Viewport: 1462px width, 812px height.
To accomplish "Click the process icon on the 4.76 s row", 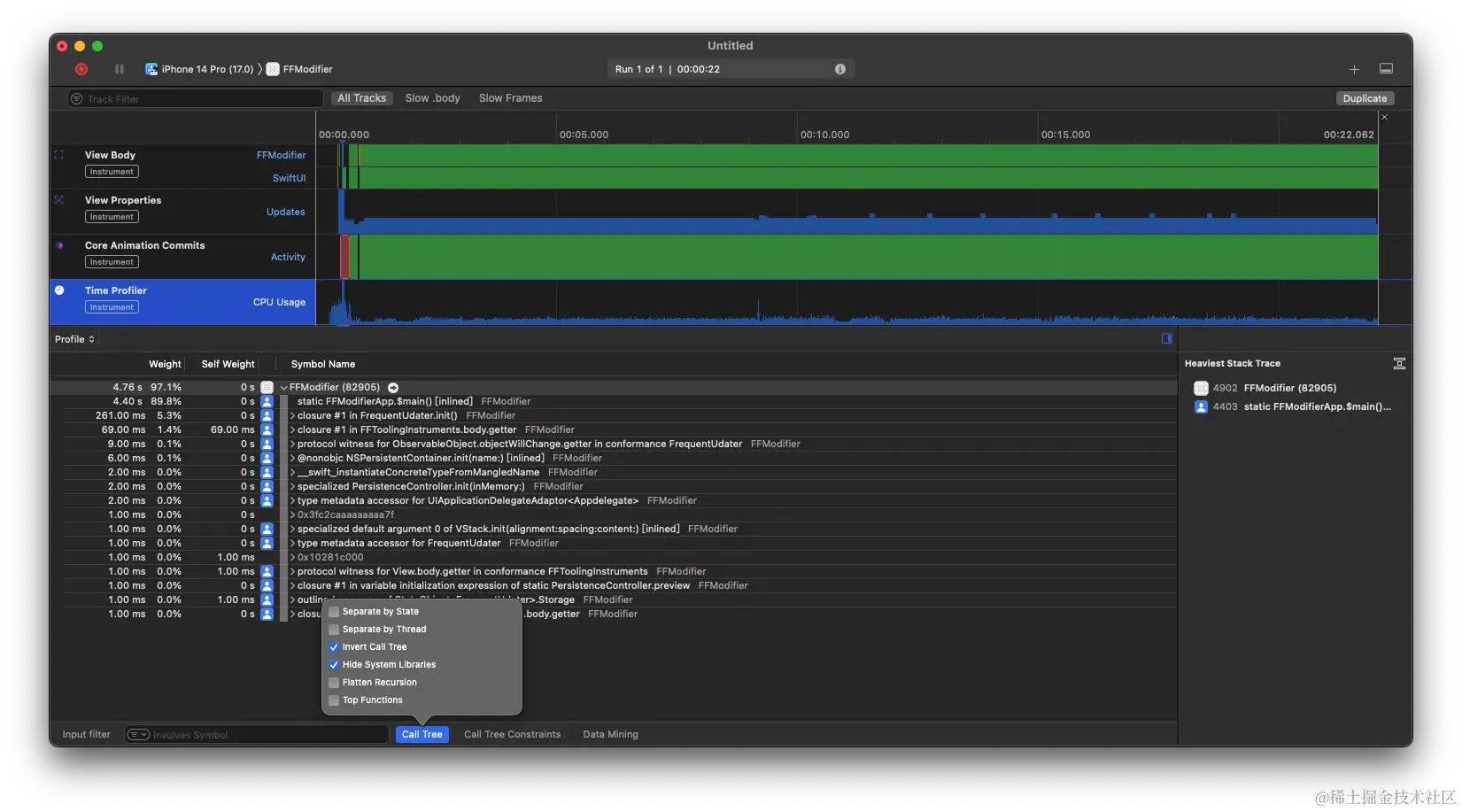I will pyautogui.click(x=267, y=387).
